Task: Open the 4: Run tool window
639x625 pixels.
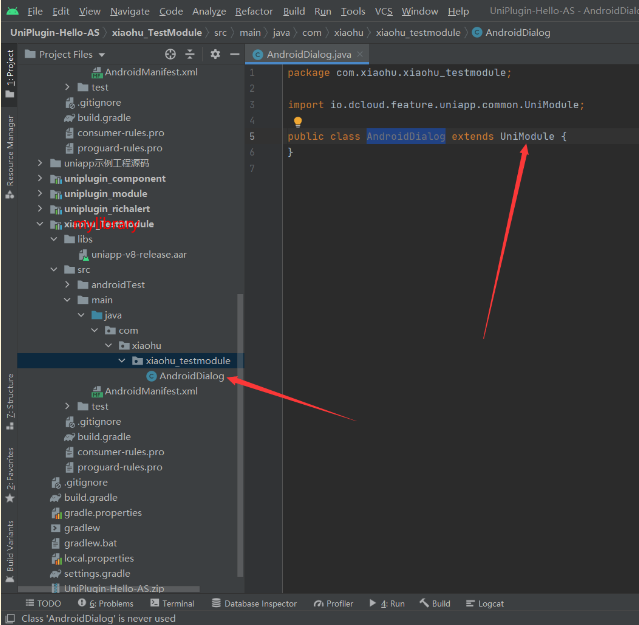Action: tap(387, 603)
